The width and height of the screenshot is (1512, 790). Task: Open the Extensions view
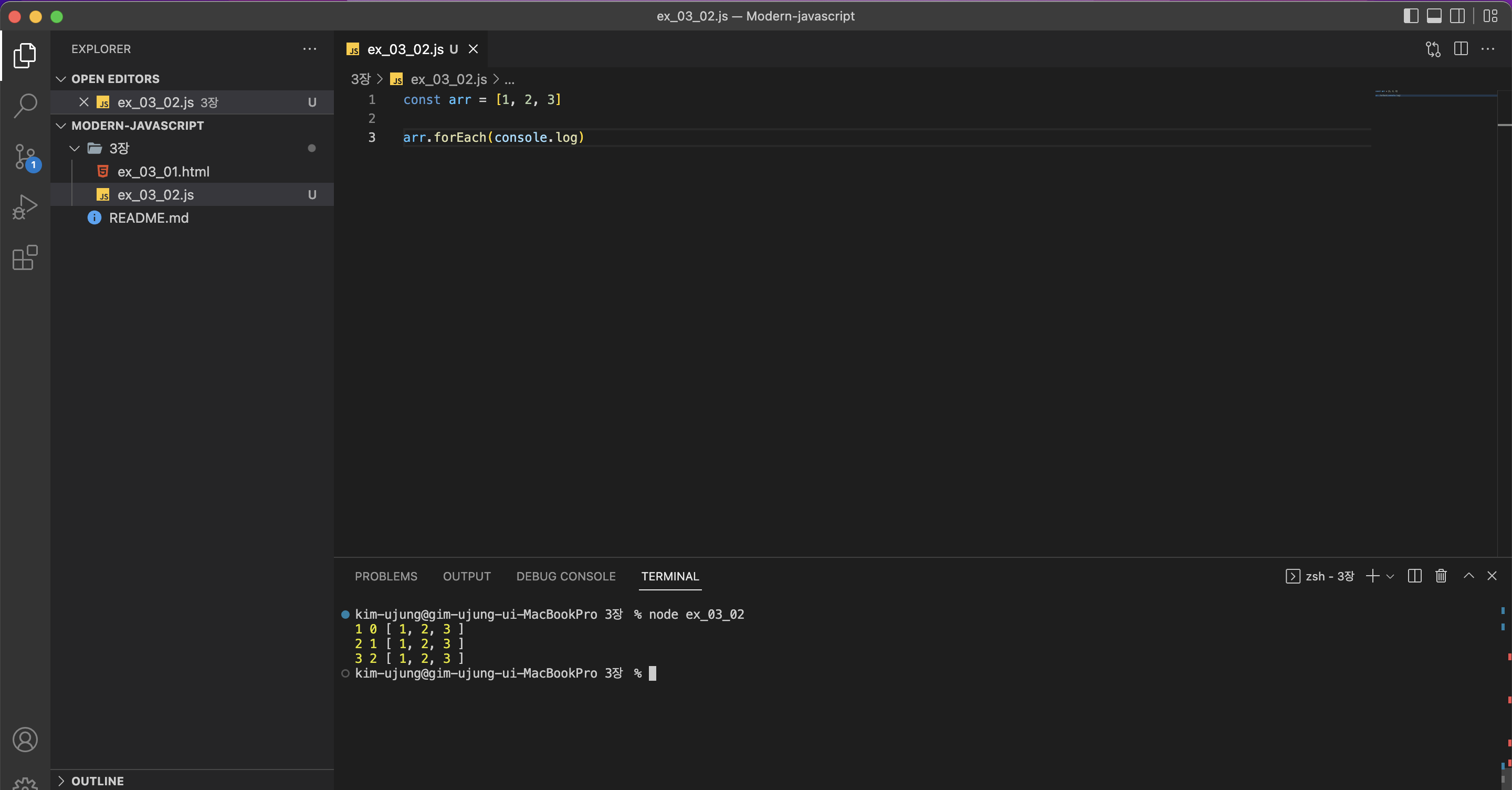(25, 257)
